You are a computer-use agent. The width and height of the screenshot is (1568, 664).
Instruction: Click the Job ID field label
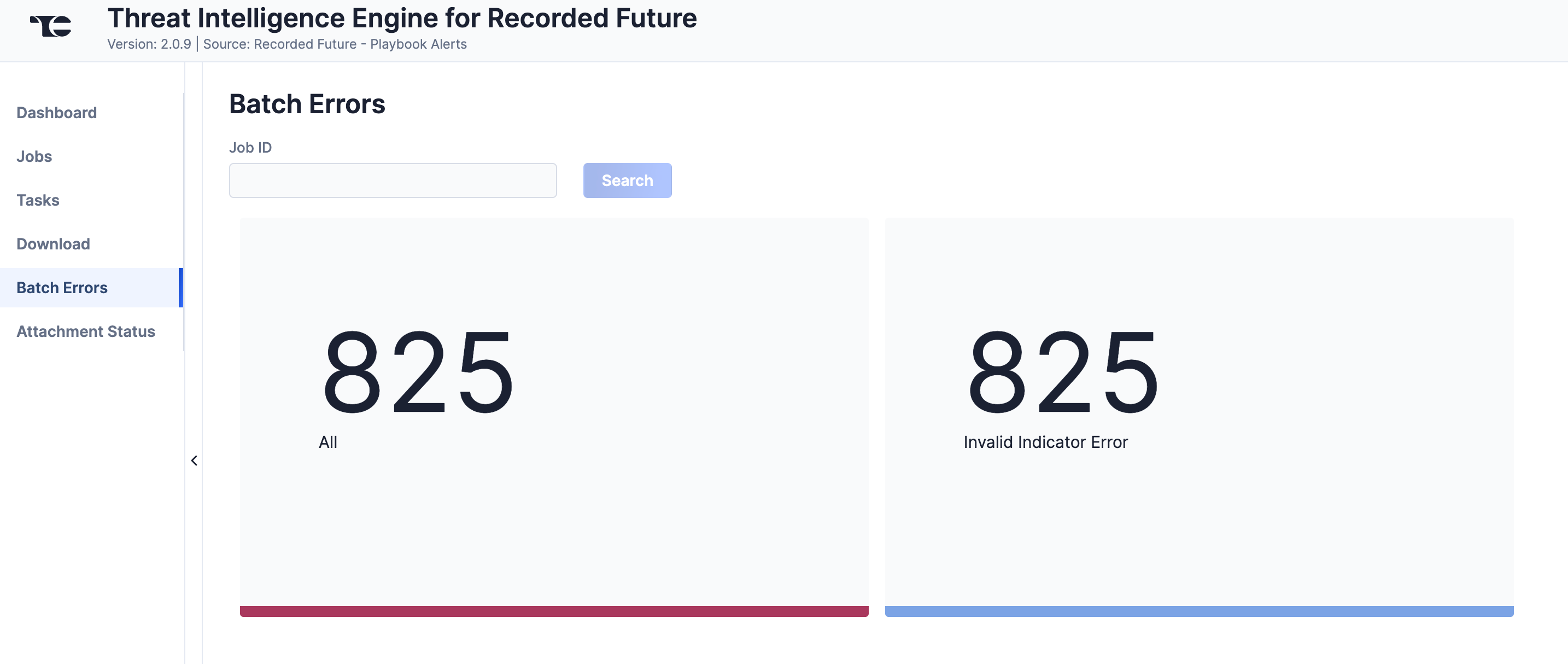click(250, 148)
